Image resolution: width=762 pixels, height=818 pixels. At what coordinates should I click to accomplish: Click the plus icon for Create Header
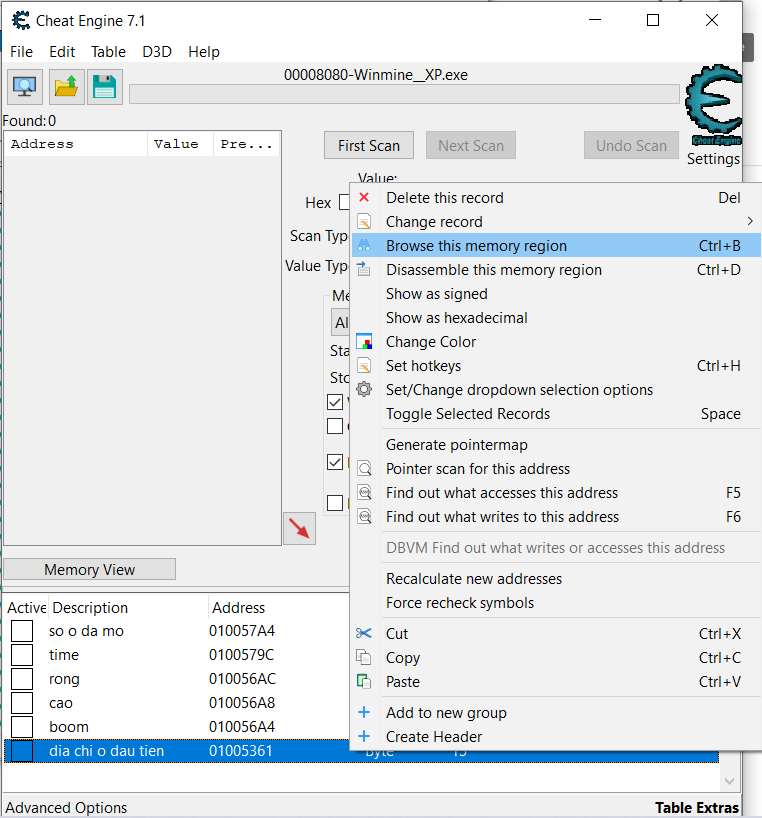point(364,736)
